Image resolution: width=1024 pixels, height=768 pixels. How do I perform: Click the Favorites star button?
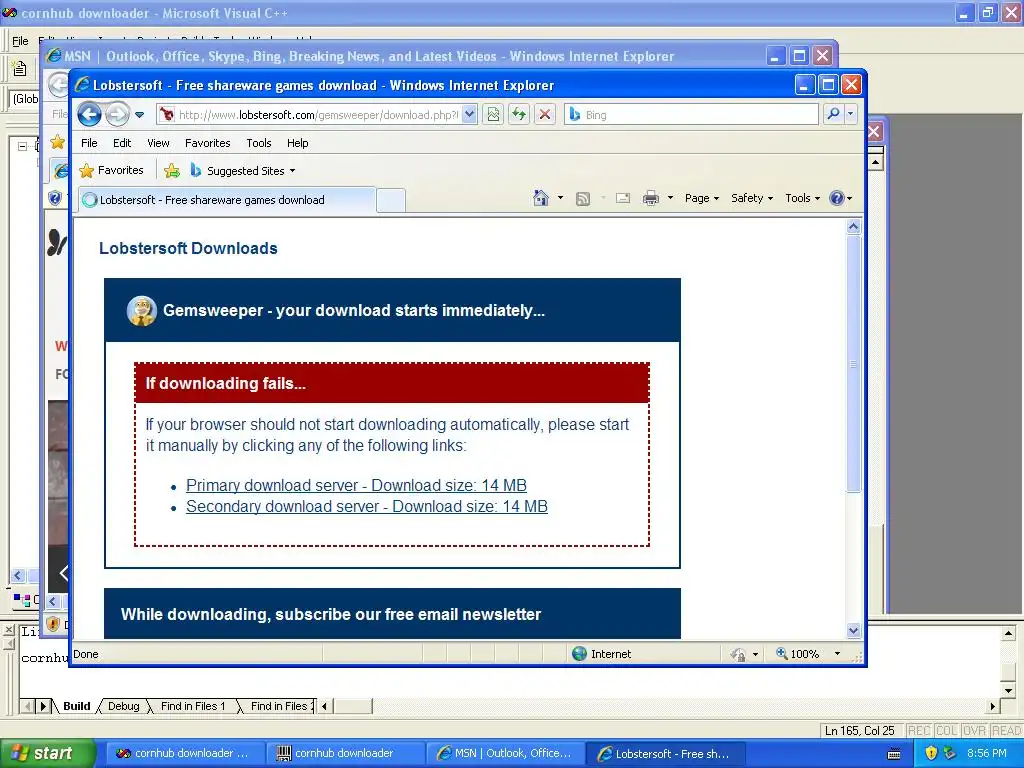click(111, 170)
